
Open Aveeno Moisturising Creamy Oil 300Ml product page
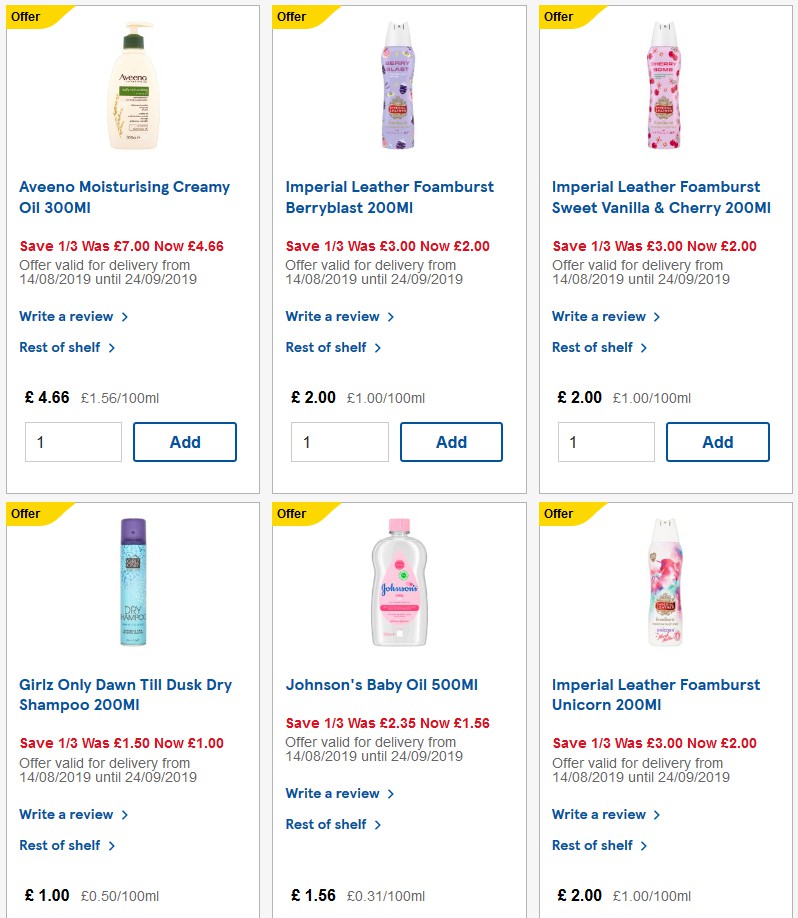125,197
